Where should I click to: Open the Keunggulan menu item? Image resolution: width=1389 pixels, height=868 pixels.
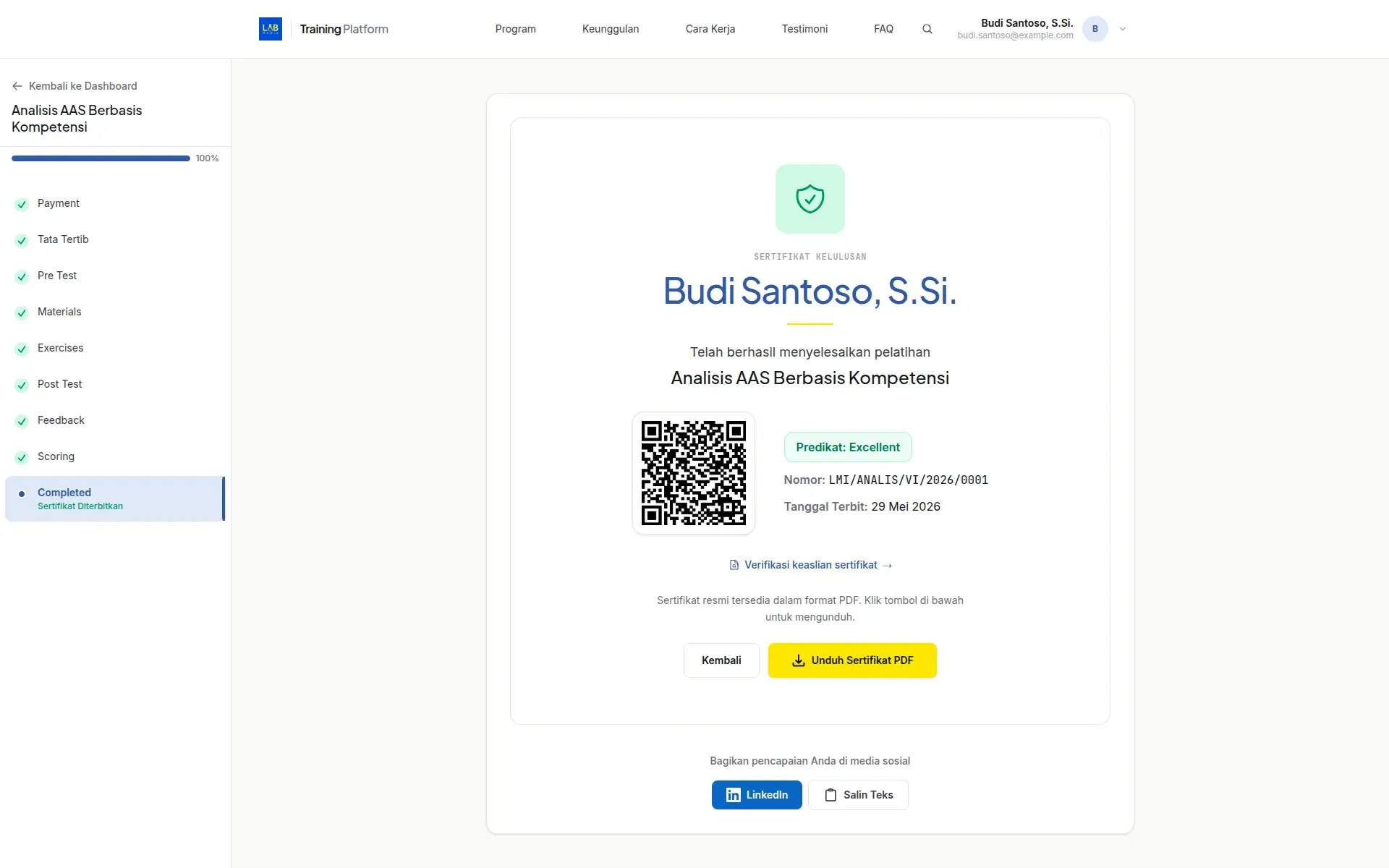611,29
